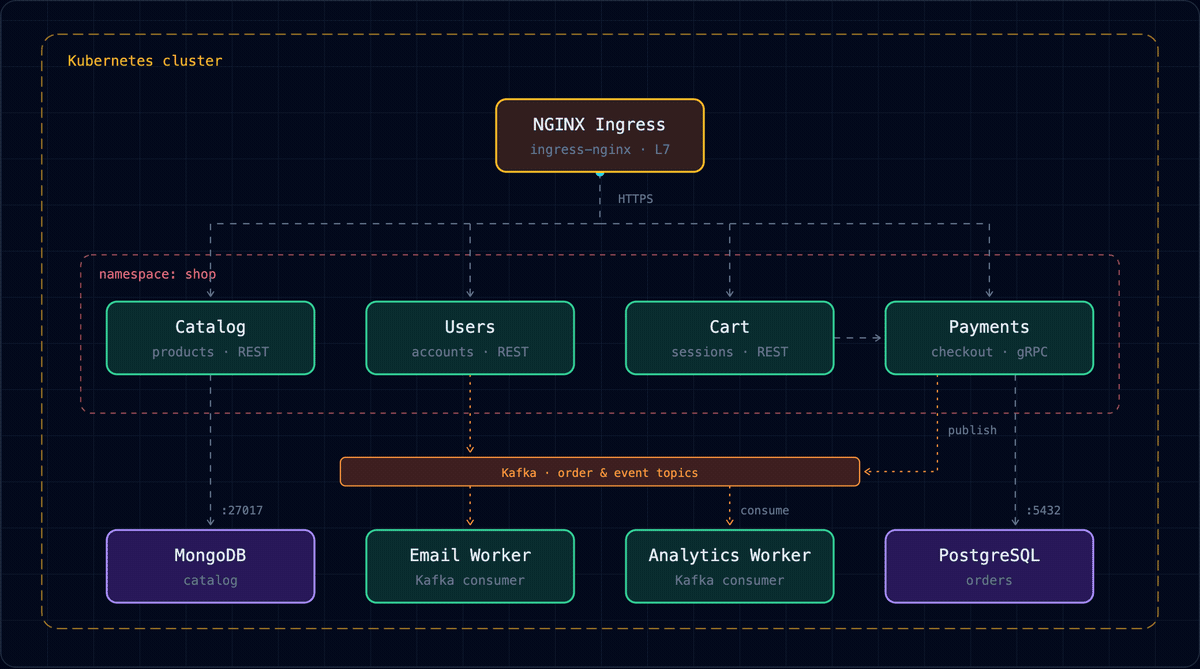Click the 'publish' edge label
1200x669 pixels.
pos(972,430)
